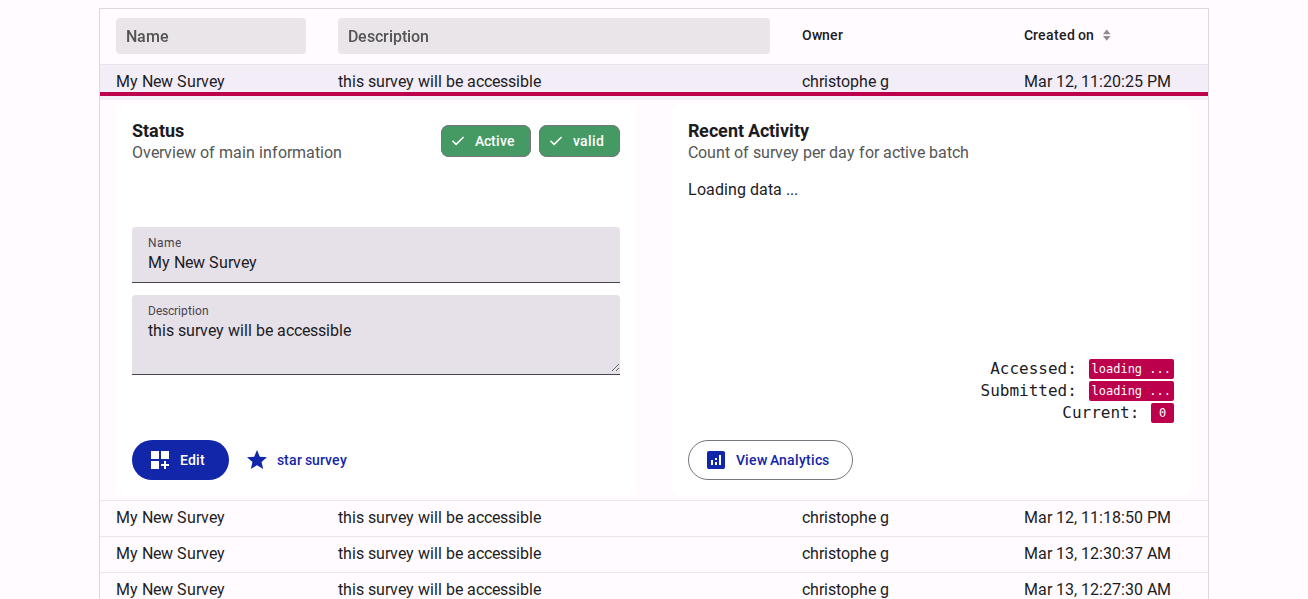Click the Mar 13, 12:27:30 AM date cell
This screenshot has height=599, width=1308.
pos(1097,589)
